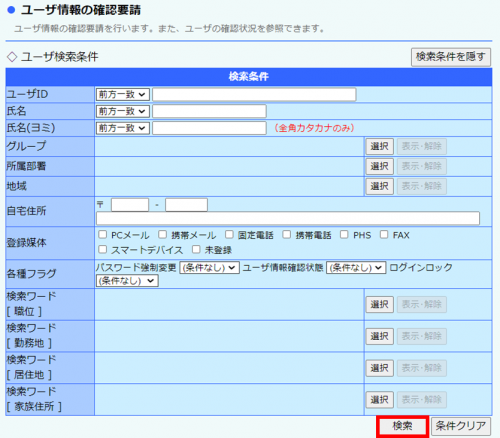The width and height of the screenshot is (500, 438).
Task: Open ユーザ情報確認状態 dropdown
Action: (x=356, y=268)
